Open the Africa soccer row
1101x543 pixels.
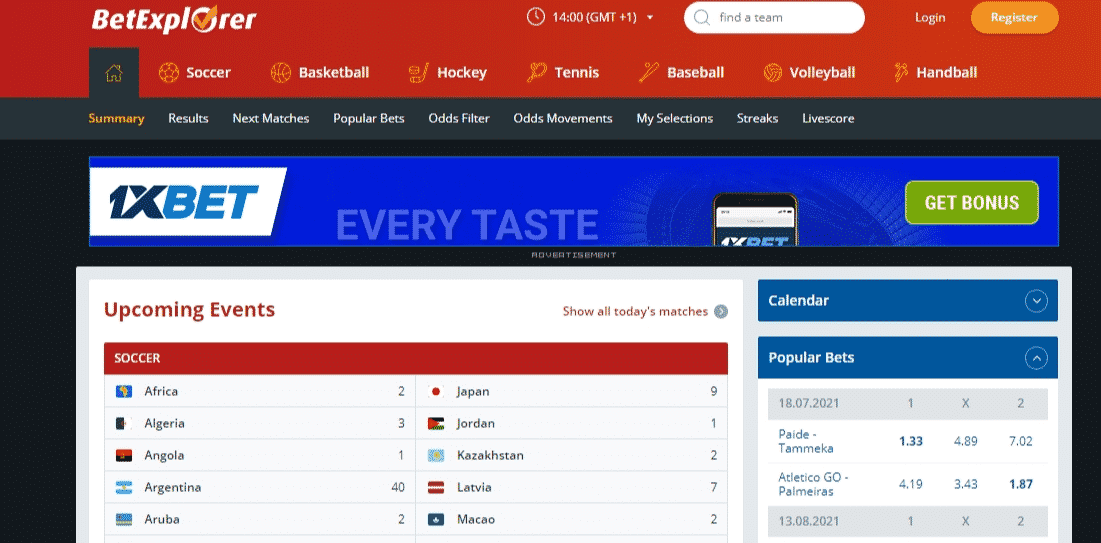coord(260,391)
